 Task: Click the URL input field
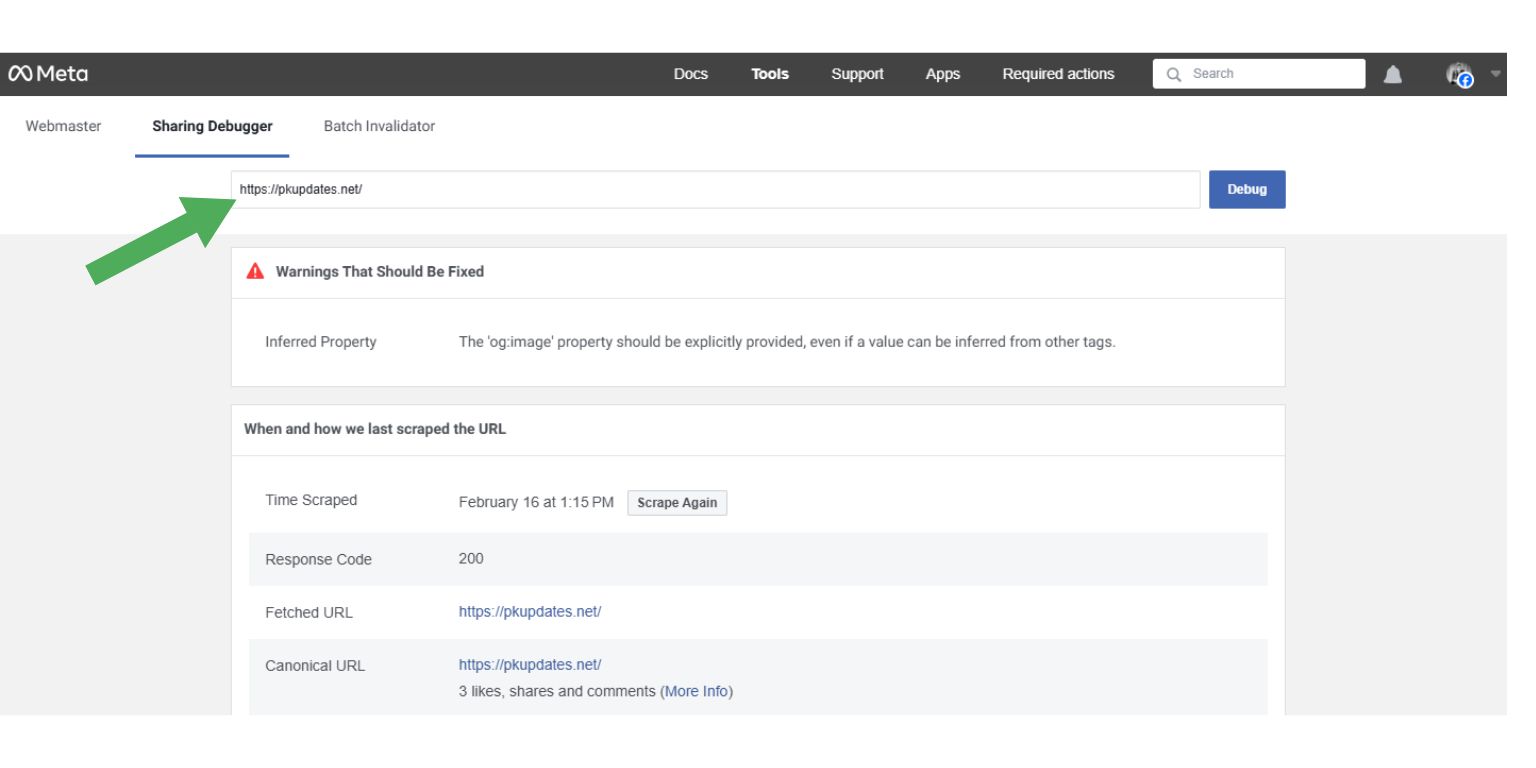click(x=716, y=189)
